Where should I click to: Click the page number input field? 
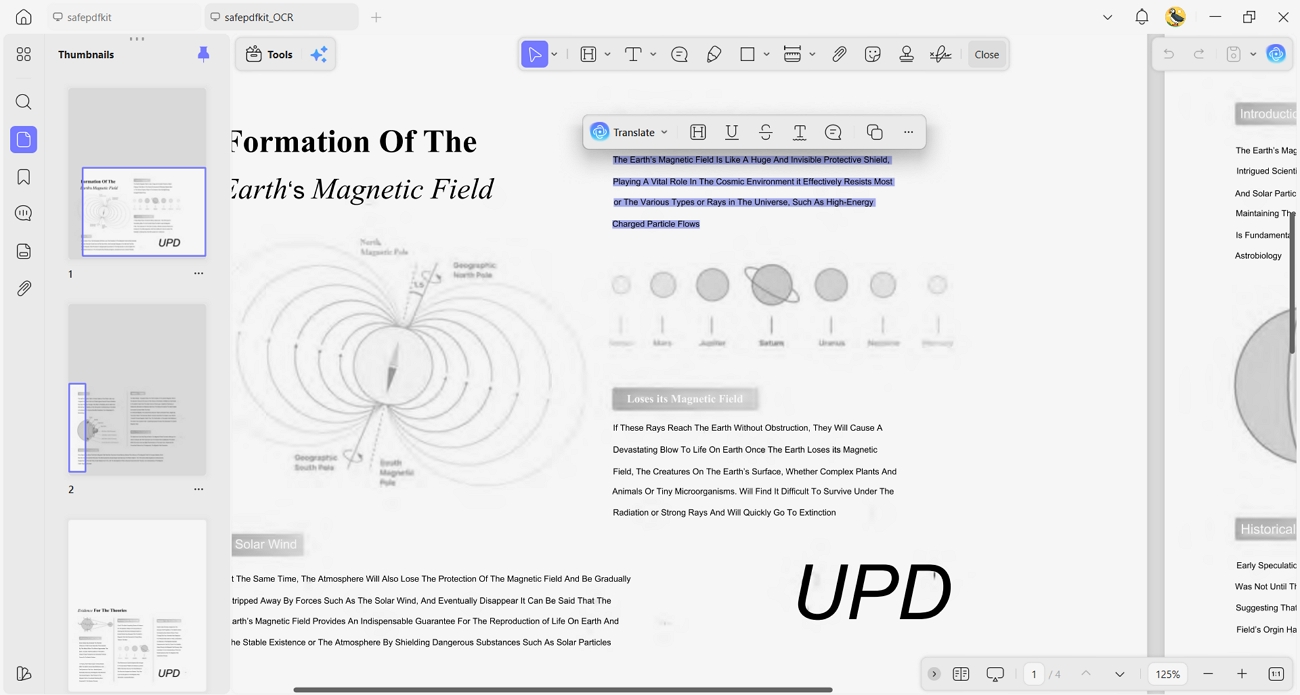[1034, 674]
